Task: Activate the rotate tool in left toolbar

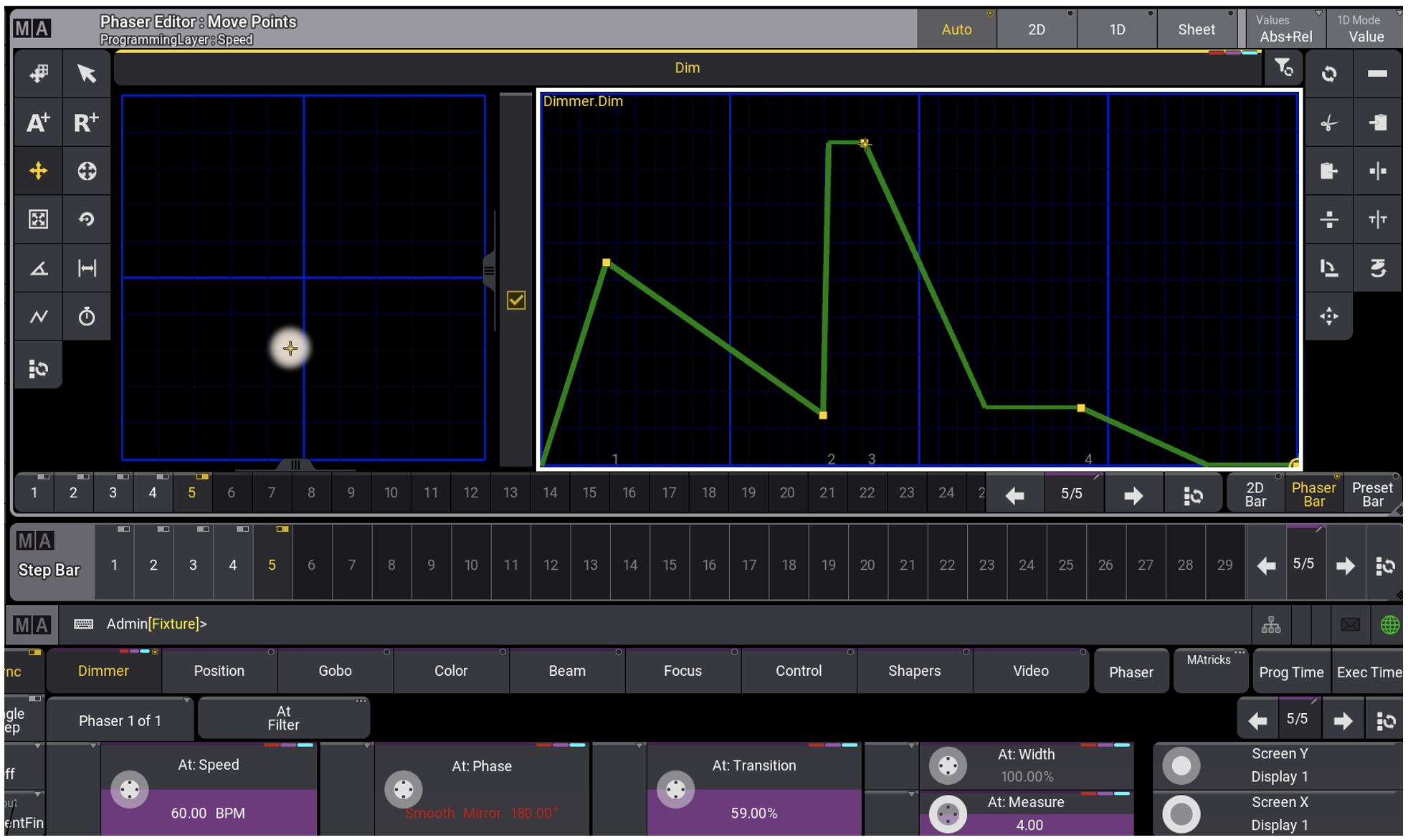Action: coord(87,219)
